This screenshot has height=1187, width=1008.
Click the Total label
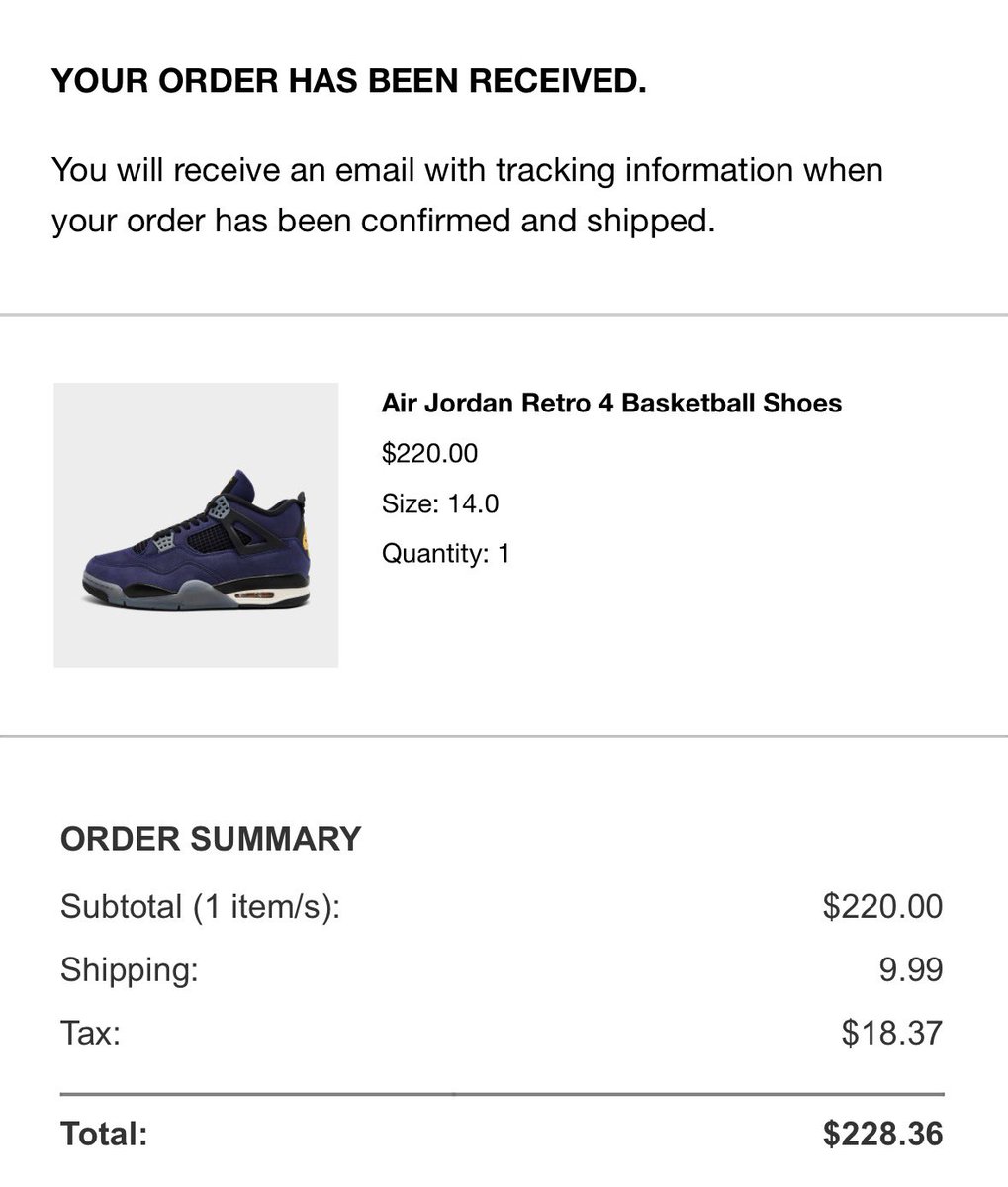[104, 1134]
